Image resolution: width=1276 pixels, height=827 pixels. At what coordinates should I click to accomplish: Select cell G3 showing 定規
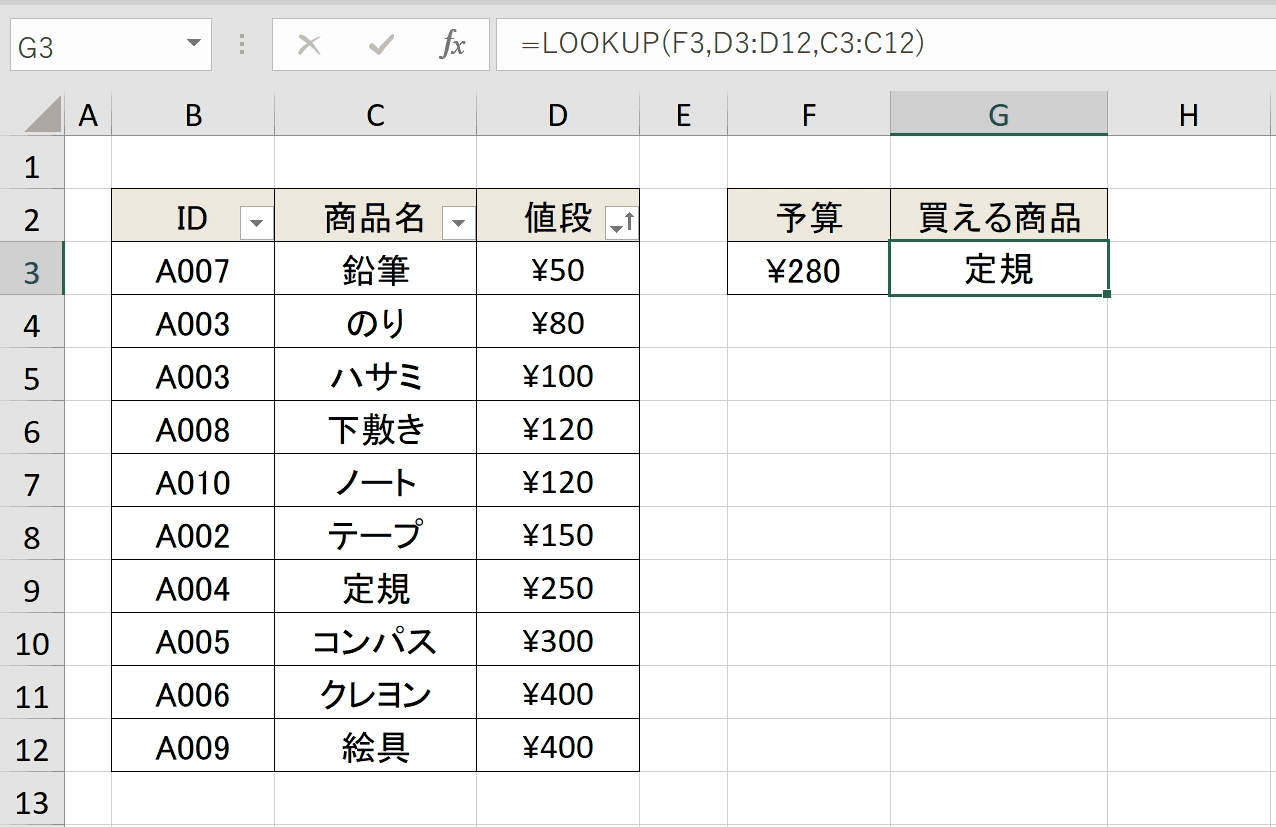998,269
